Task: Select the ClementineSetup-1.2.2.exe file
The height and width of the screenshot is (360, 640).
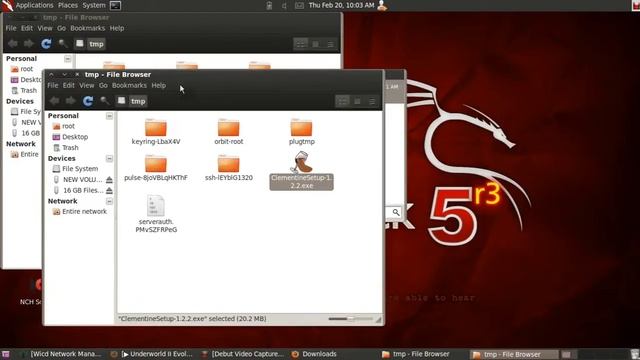Action: [x=302, y=171]
